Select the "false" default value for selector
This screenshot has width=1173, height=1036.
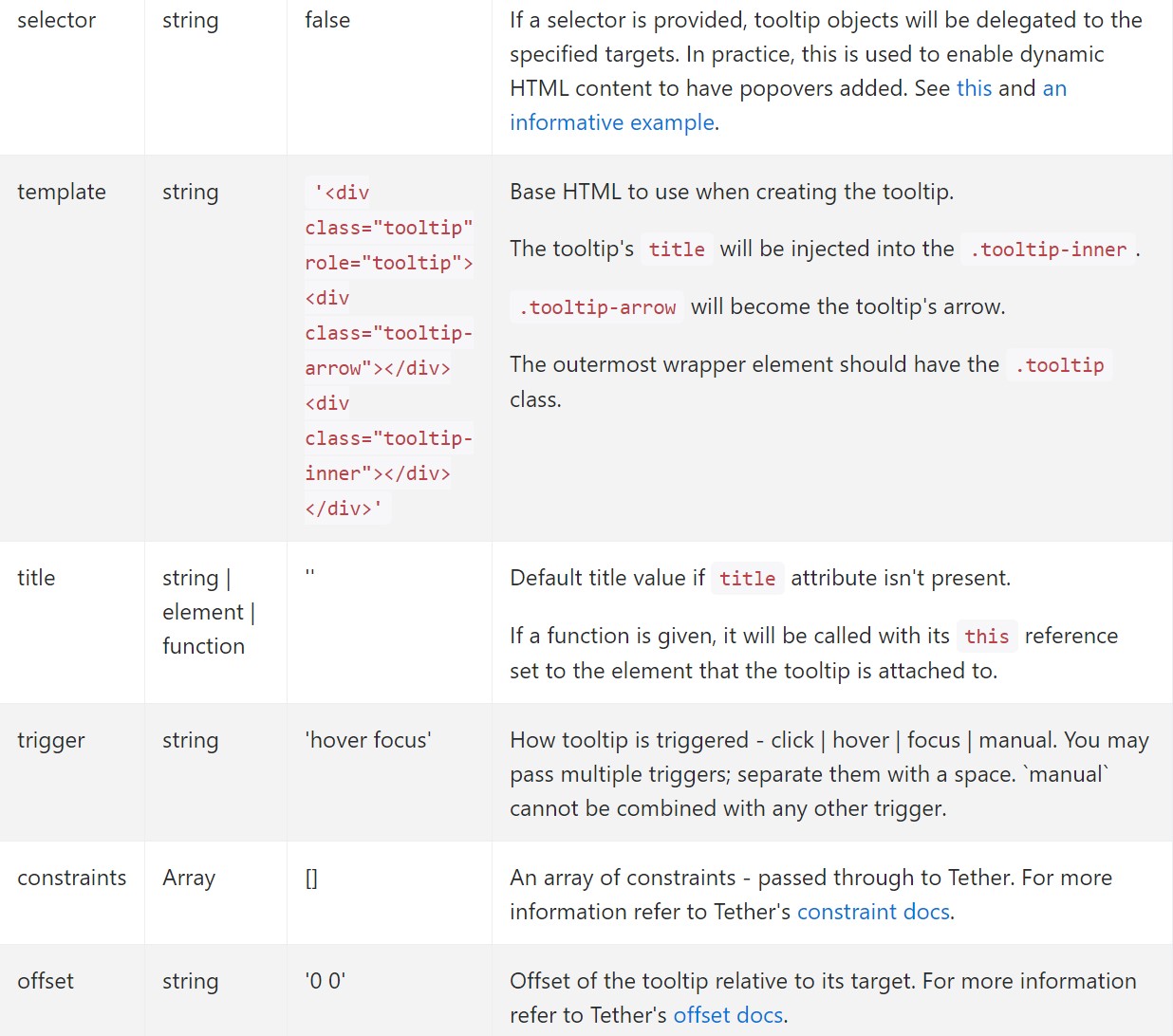[x=327, y=20]
